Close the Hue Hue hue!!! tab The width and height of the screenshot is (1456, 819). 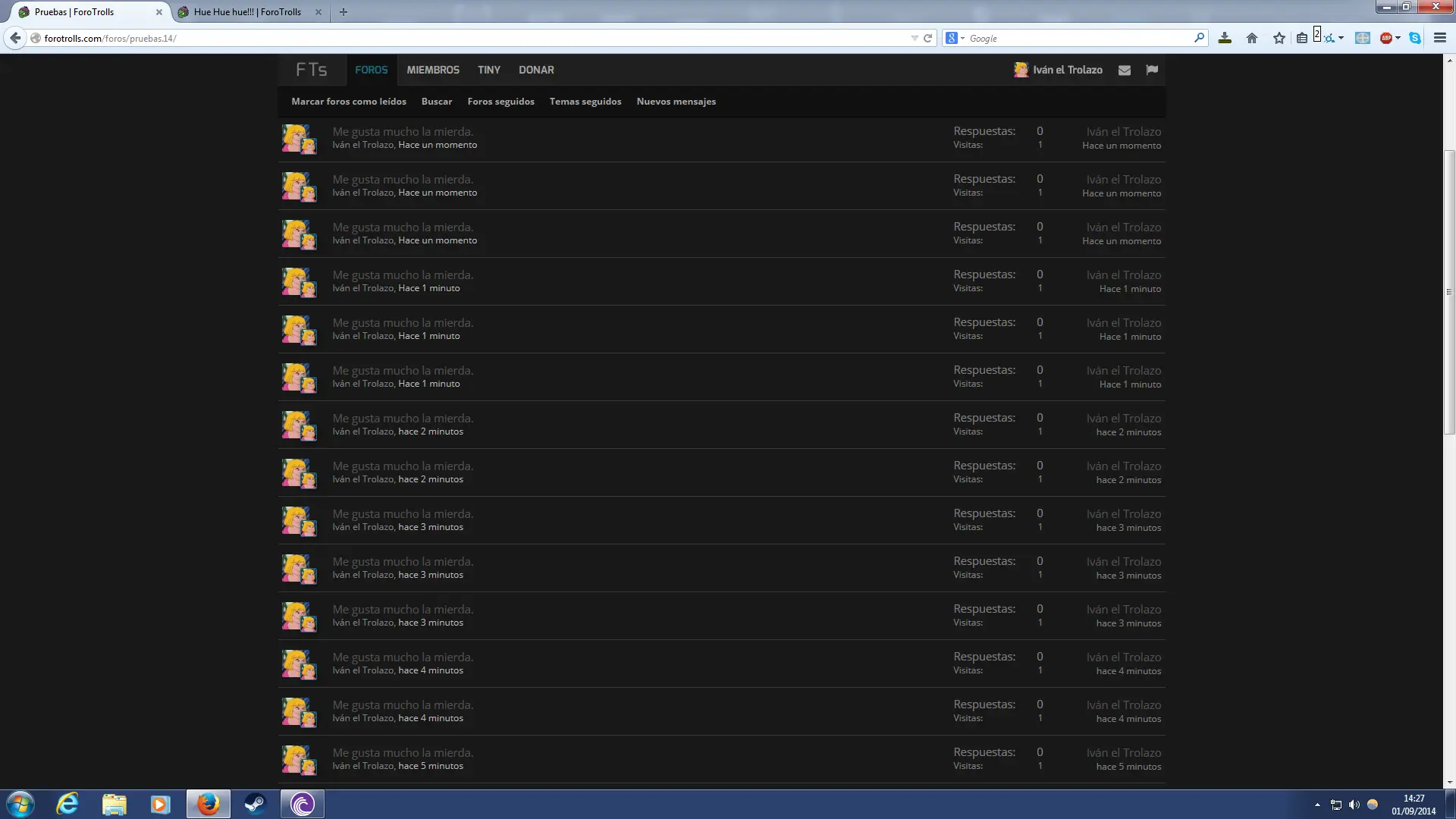click(318, 12)
